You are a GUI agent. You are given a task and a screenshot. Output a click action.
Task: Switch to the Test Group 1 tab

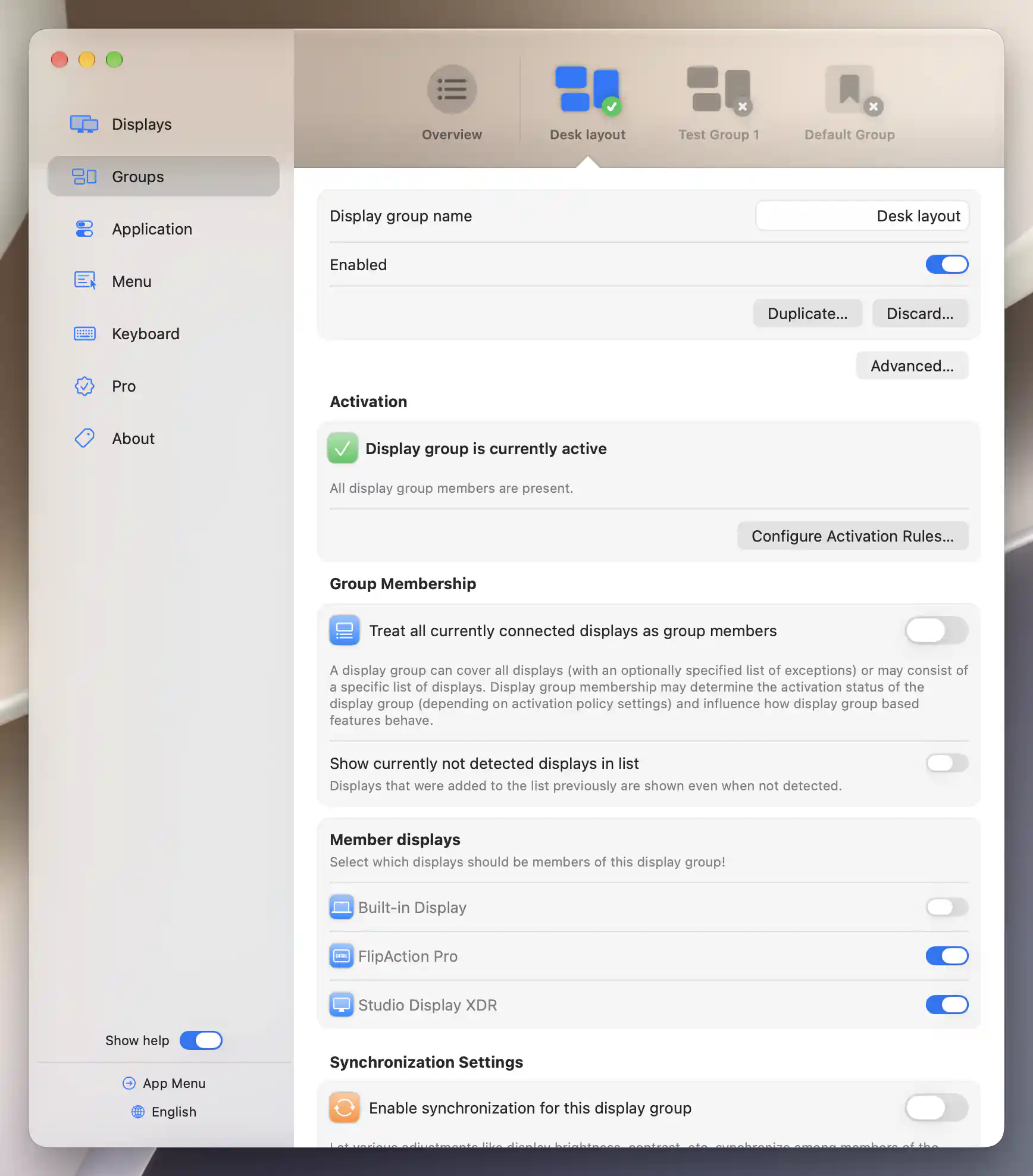tap(718, 104)
